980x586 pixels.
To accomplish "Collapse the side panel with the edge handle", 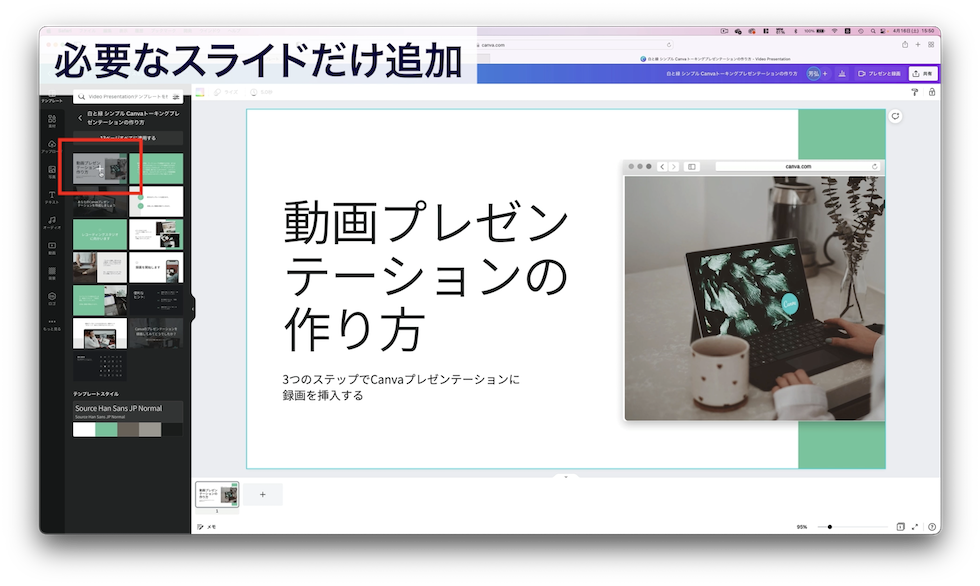I will coord(192,308).
